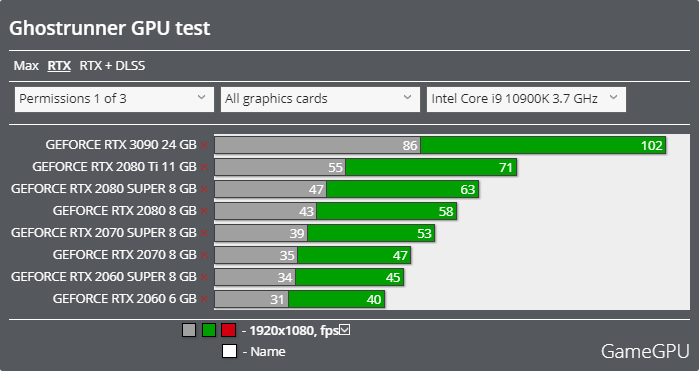This screenshot has height=371, width=699.
Task: Remove GEFORCE RTX 3090 24 GB with red X
Action: (x=204, y=145)
